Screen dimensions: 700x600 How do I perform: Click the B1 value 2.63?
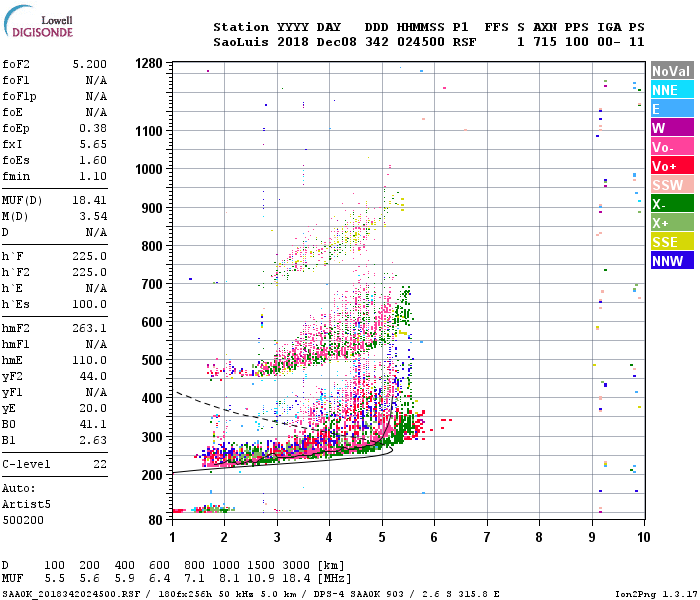coord(93,441)
